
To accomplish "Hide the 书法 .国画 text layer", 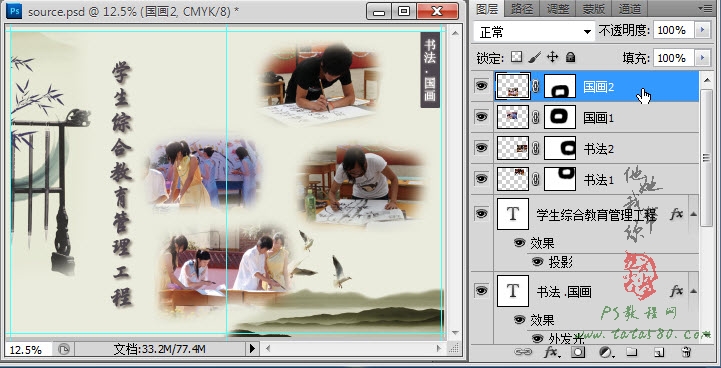I will click(481, 291).
